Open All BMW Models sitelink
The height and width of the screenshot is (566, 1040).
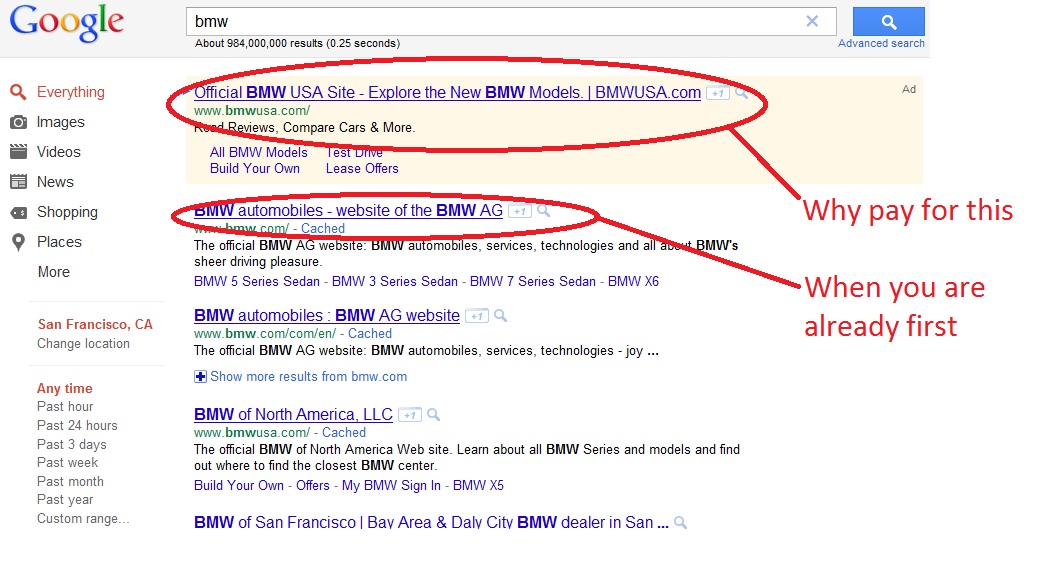point(259,152)
